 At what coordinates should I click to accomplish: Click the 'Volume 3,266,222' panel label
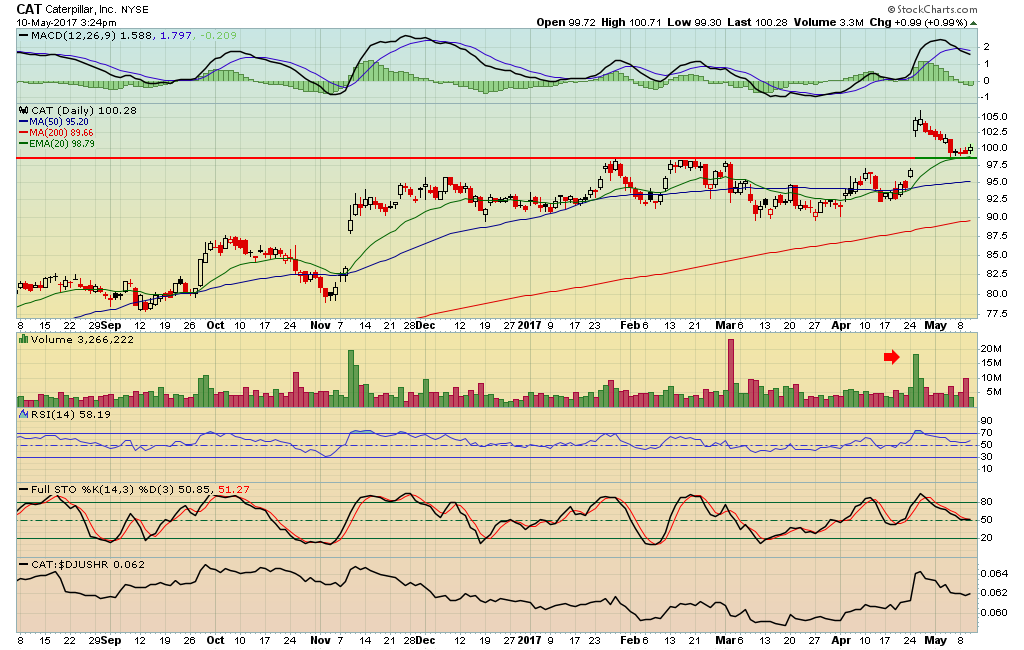point(82,339)
